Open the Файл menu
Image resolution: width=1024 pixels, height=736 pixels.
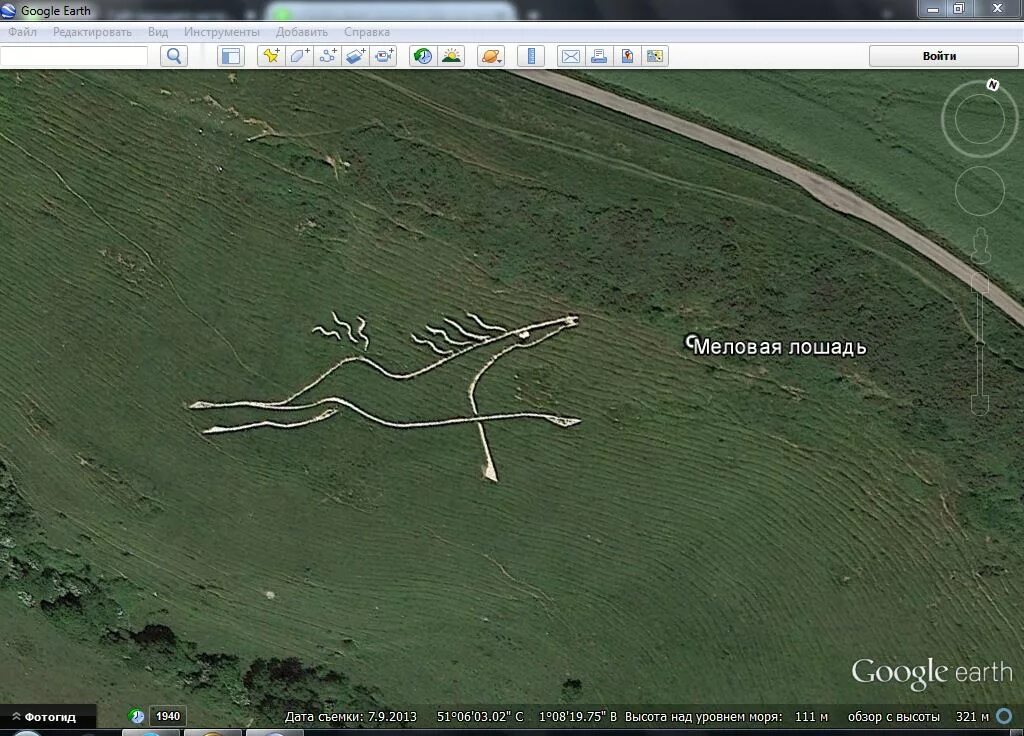pyautogui.click(x=22, y=31)
